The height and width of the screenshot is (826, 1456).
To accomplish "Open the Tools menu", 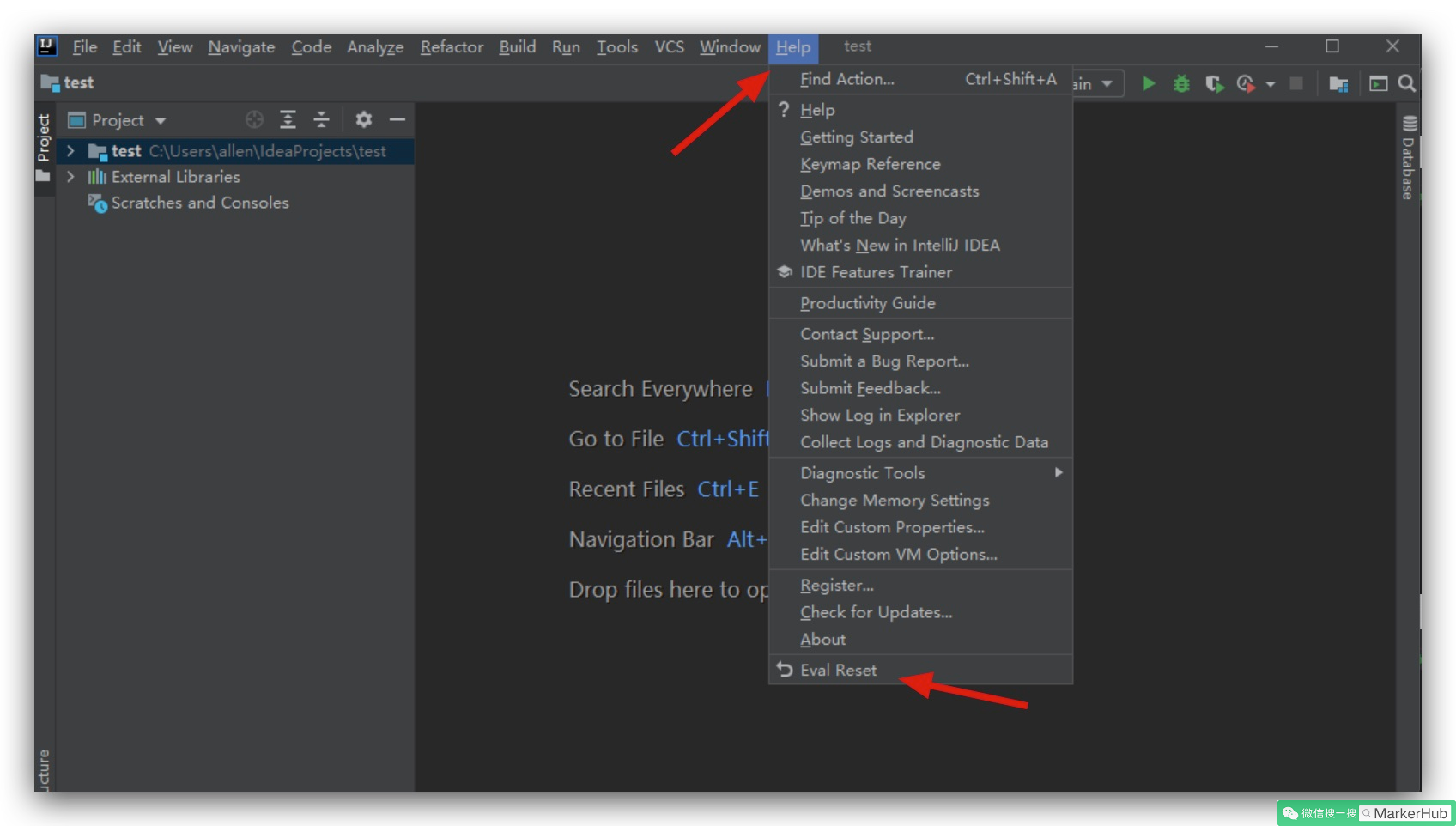I will pos(617,47).
